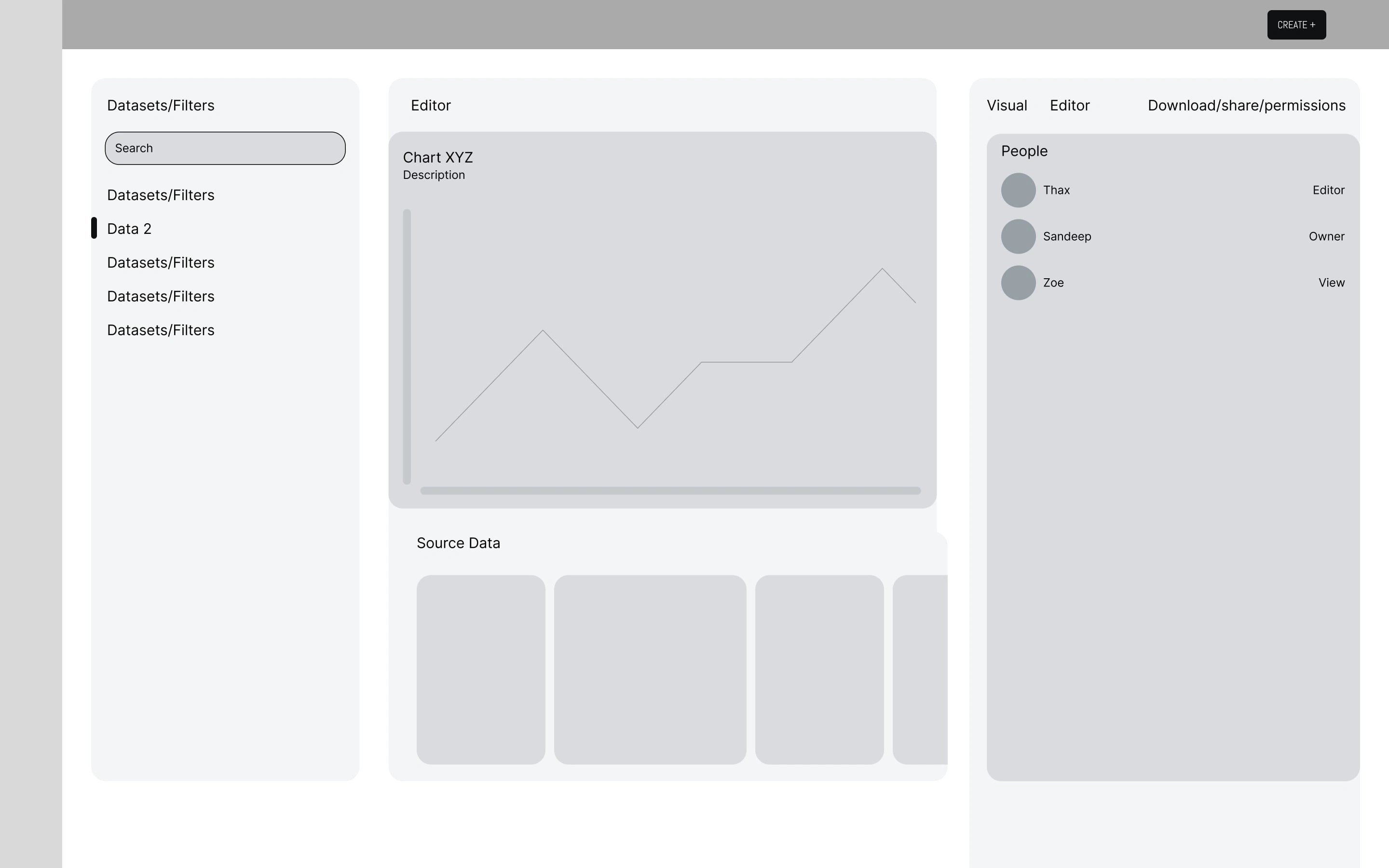Select Data 2 from sidebar
This screenshot has height=868, width=1389.
128,228
